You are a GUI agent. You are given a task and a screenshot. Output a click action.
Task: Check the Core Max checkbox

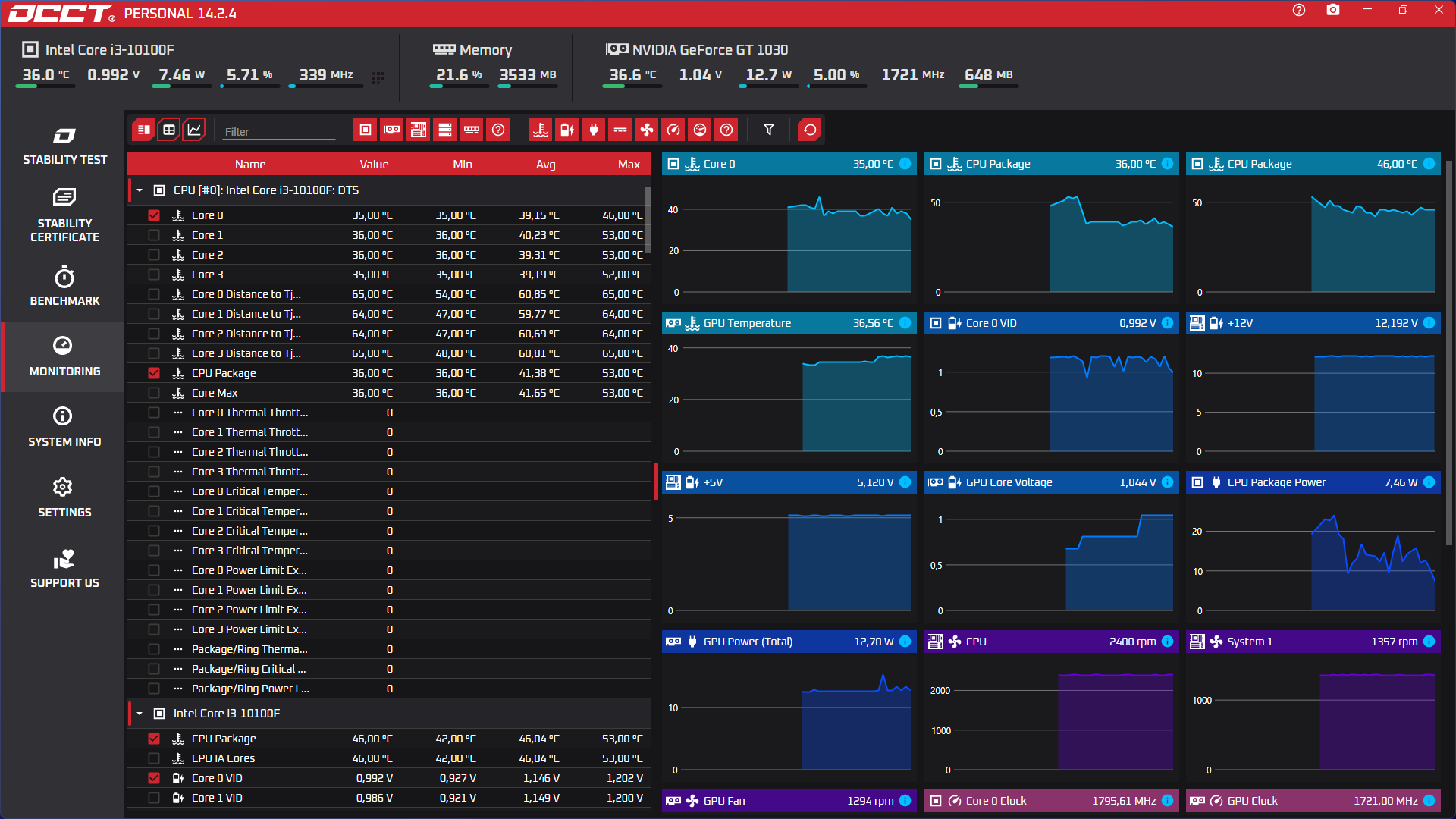[x=154, y=393]
